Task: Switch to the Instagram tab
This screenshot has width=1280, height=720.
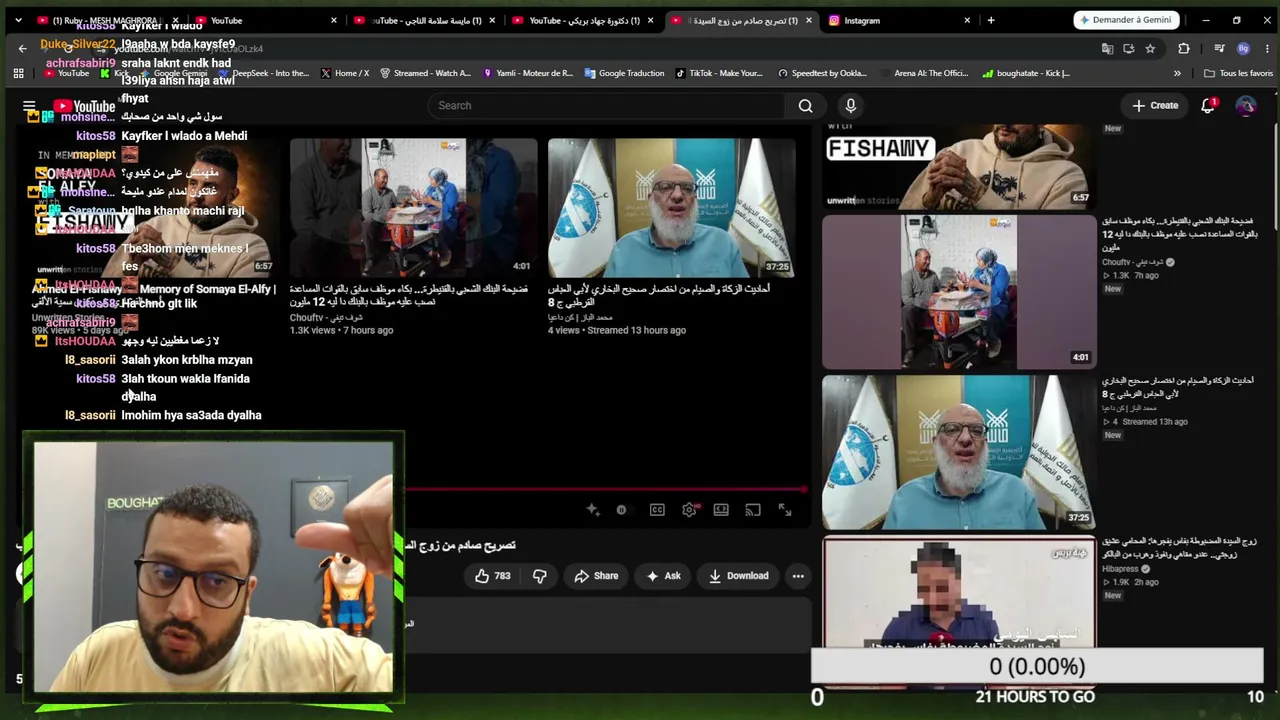Action: [x=898, y=20]
